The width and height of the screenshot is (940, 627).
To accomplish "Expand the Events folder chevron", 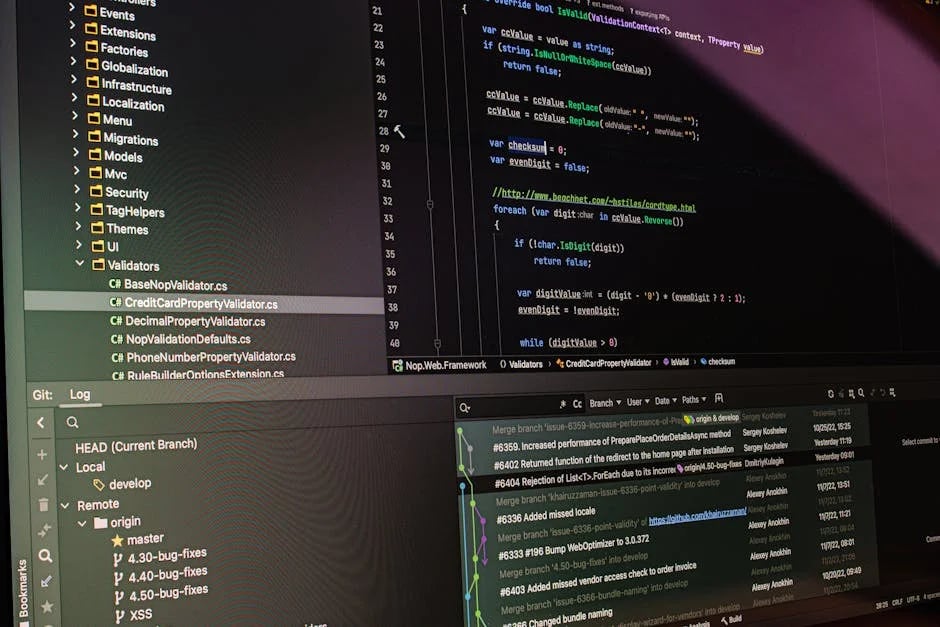I will (72, 8).
